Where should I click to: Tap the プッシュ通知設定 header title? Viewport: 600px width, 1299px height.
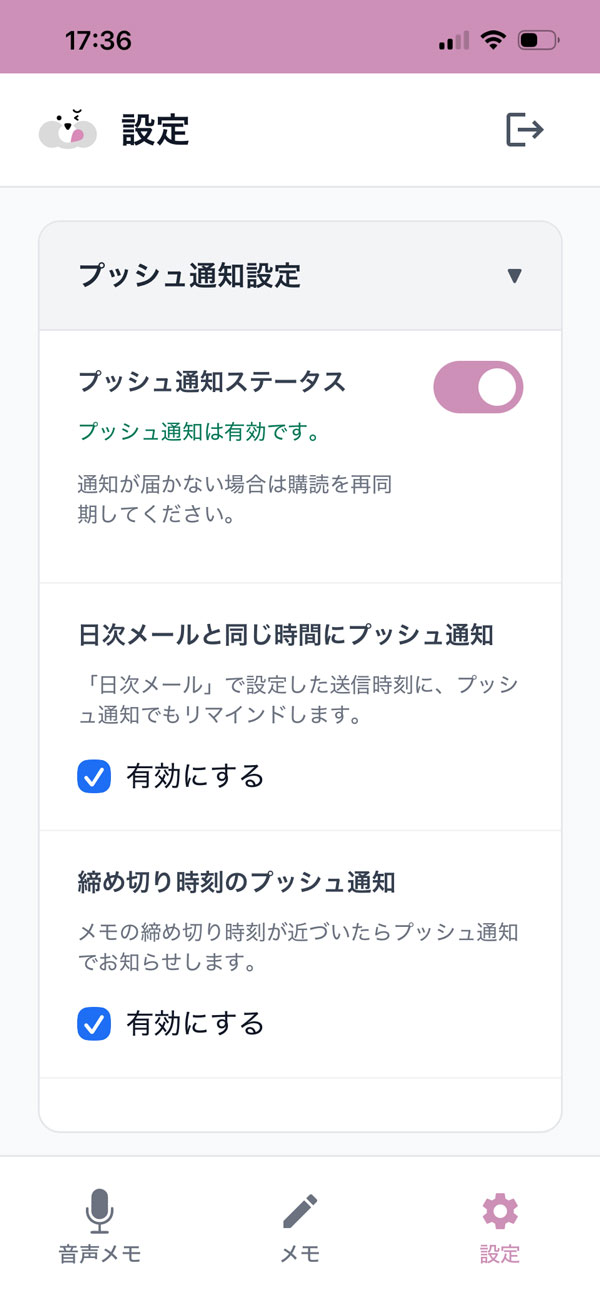(190, 276)
